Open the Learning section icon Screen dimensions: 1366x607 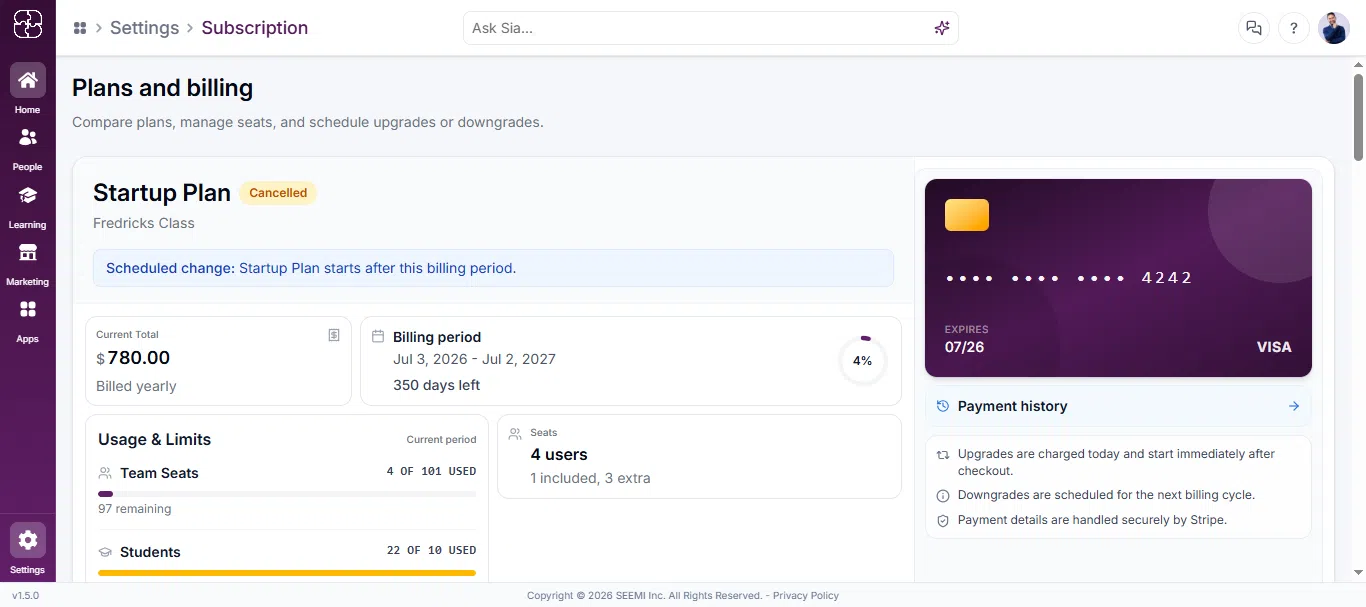click(27, 195)
